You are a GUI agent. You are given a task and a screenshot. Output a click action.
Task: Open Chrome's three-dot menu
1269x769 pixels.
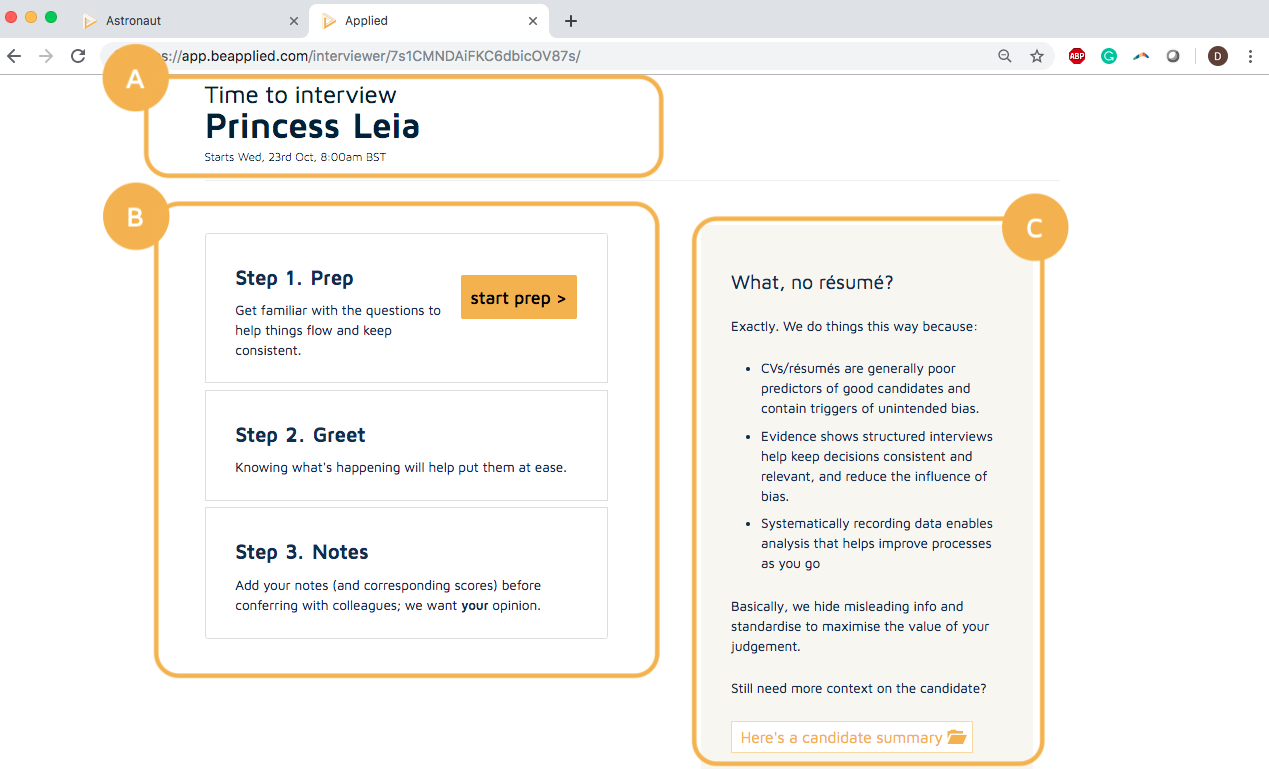tap(1250, 56)
